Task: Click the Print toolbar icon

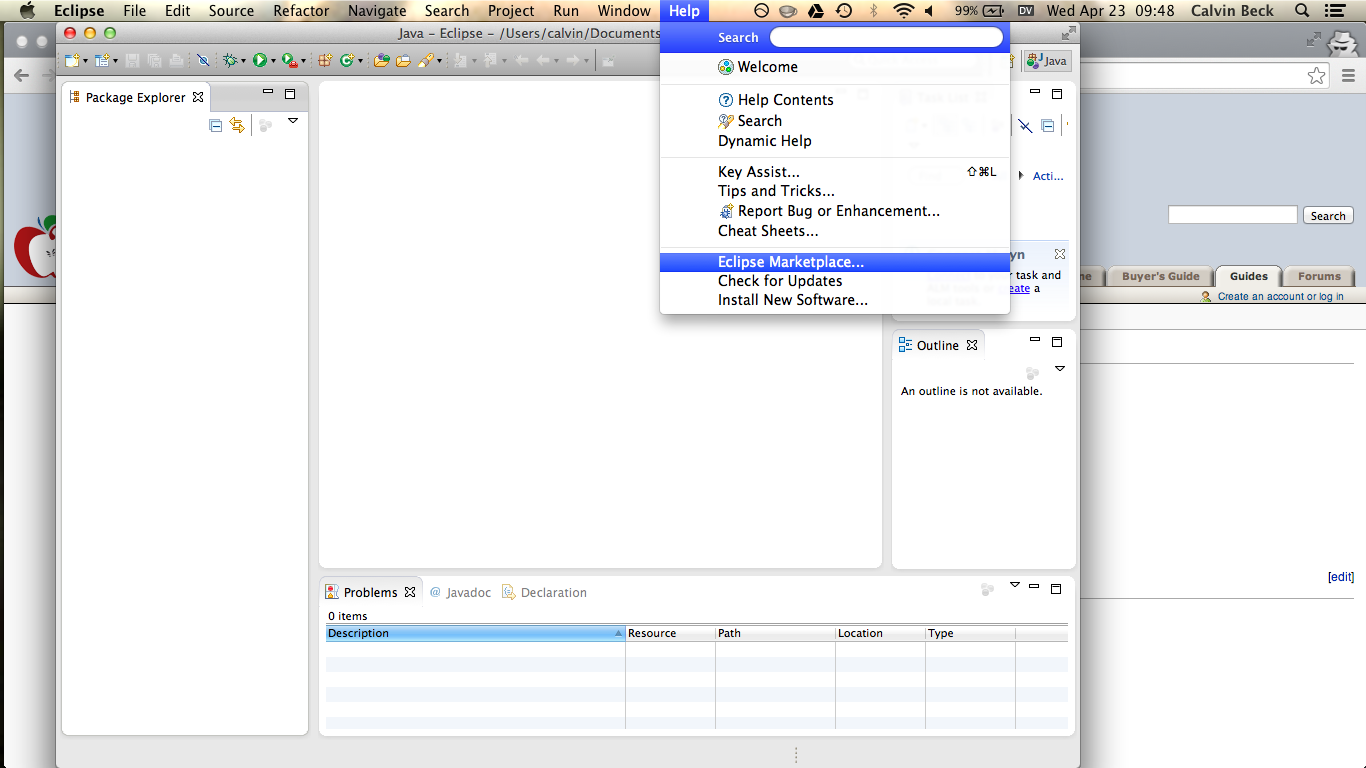Action: click(x=176, y=61)
